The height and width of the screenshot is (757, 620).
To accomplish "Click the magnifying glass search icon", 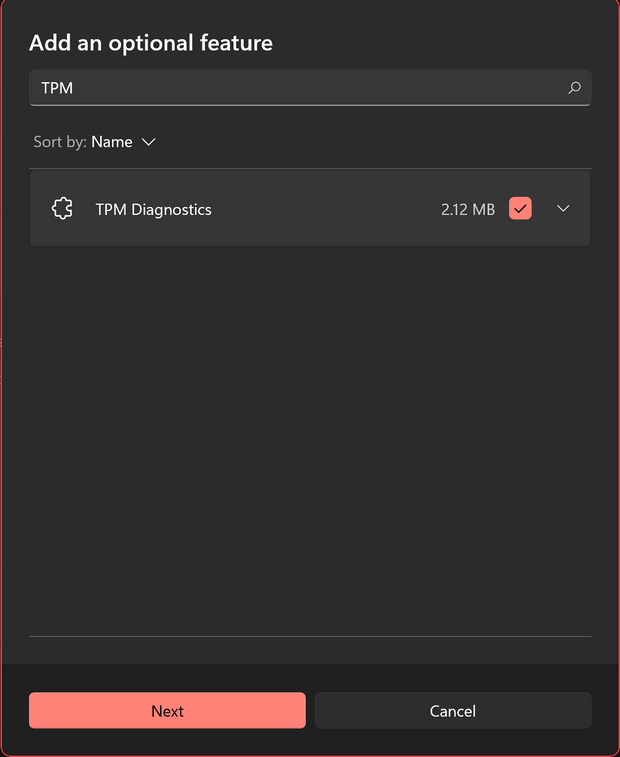I will tap(574, 87).
